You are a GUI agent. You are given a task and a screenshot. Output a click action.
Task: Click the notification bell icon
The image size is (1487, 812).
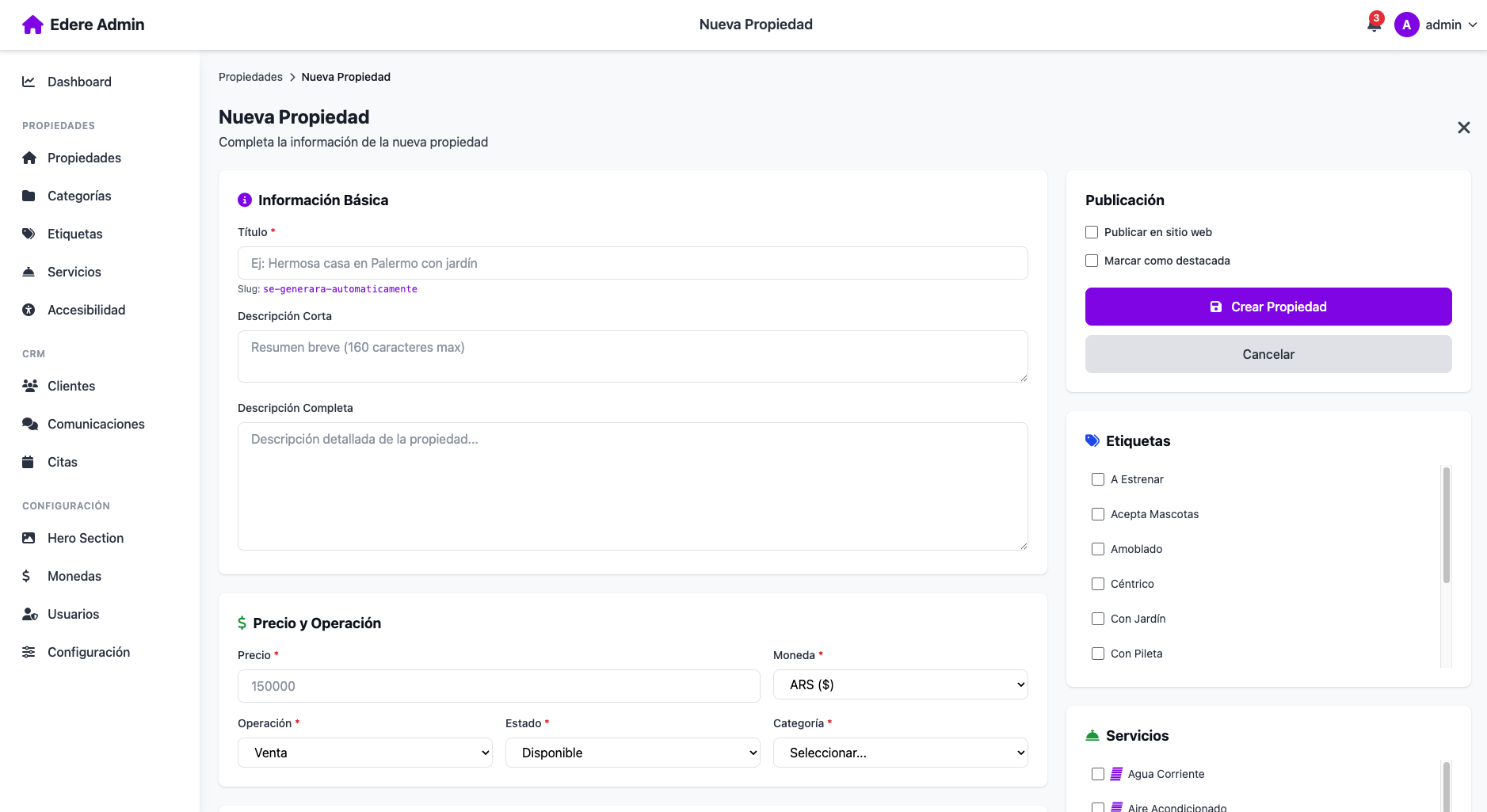(1374, 25)
